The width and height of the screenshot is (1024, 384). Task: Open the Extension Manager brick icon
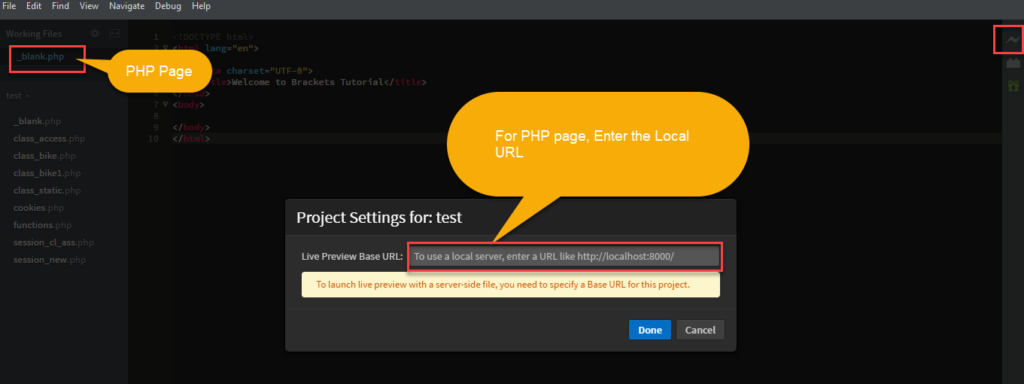pyautogui.click(x=1013, y=63)
